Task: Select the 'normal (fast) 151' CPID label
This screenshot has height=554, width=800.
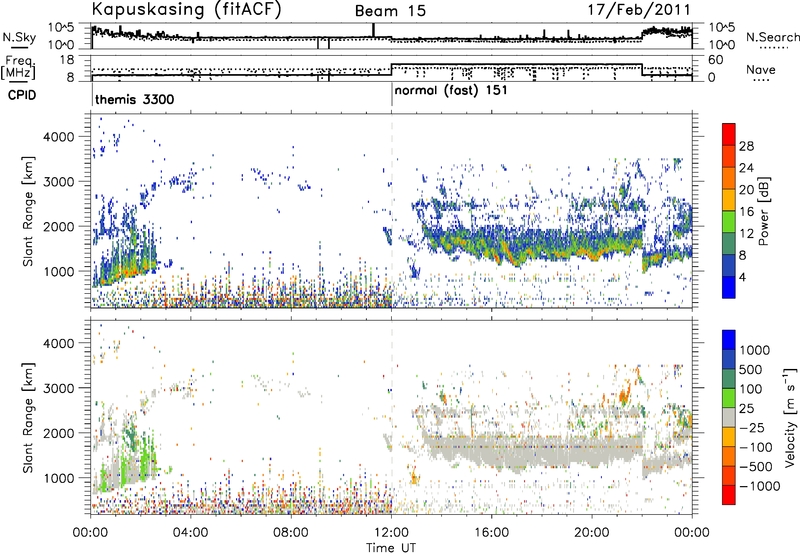Action: coord(451,90)
